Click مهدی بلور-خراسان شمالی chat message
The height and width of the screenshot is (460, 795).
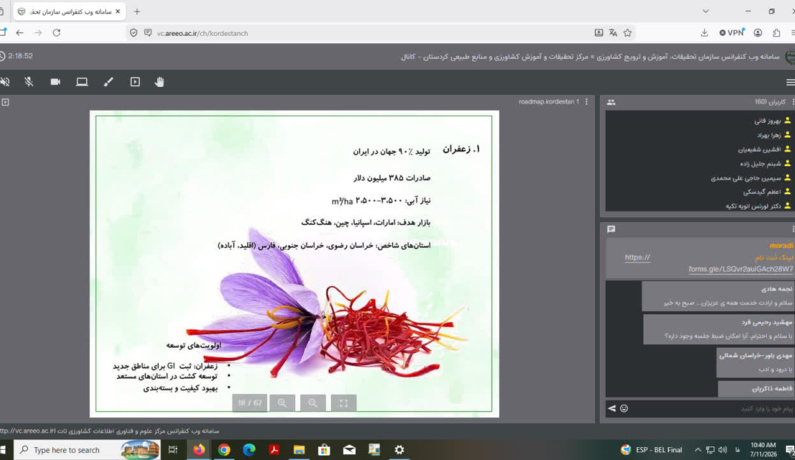tap(755, 362)
